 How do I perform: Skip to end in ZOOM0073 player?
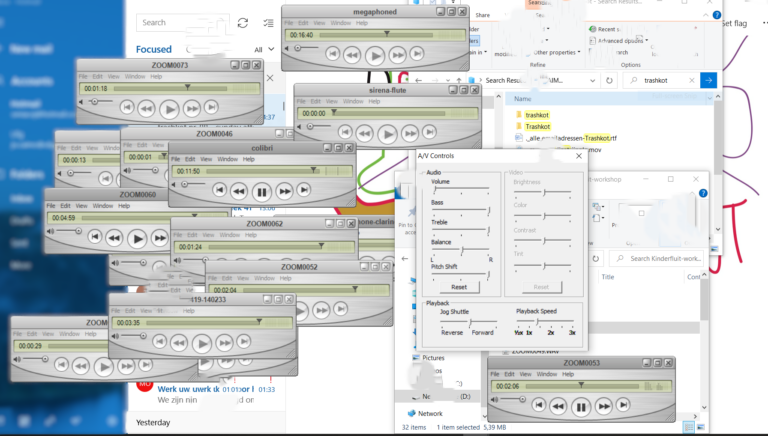(211, 107)
